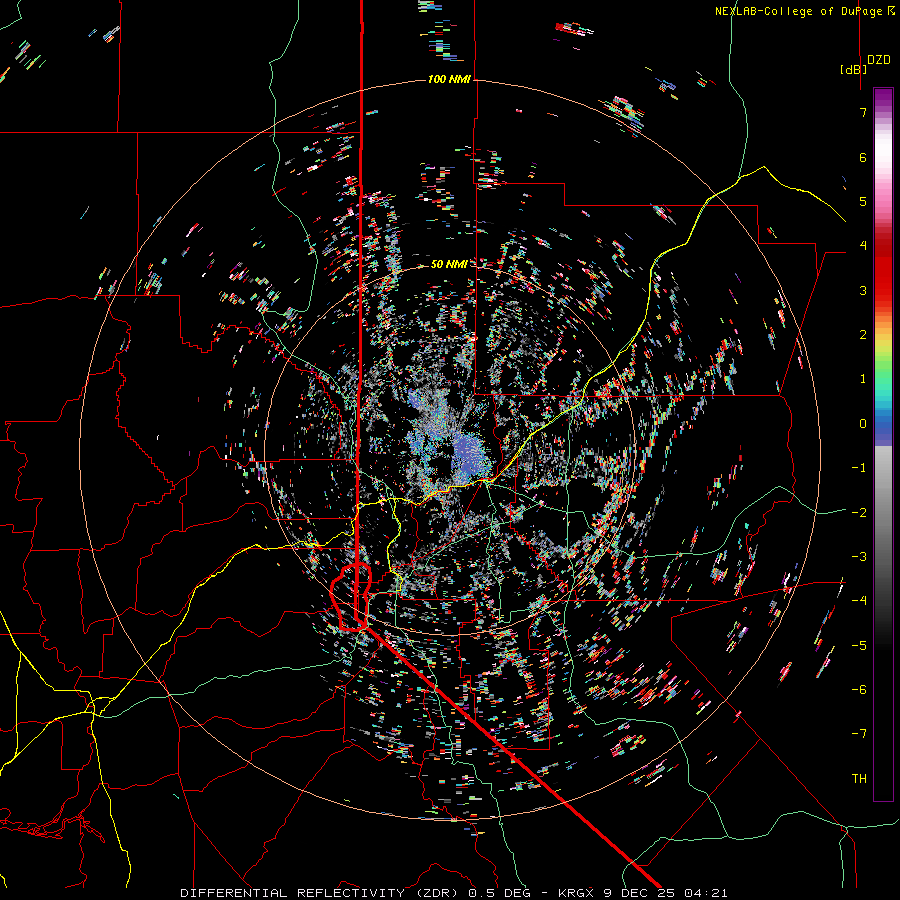The width and height of the screenshot is (900, 900).
Task: Click the -1 value on the color scale
Action: [x=859, y=468]
